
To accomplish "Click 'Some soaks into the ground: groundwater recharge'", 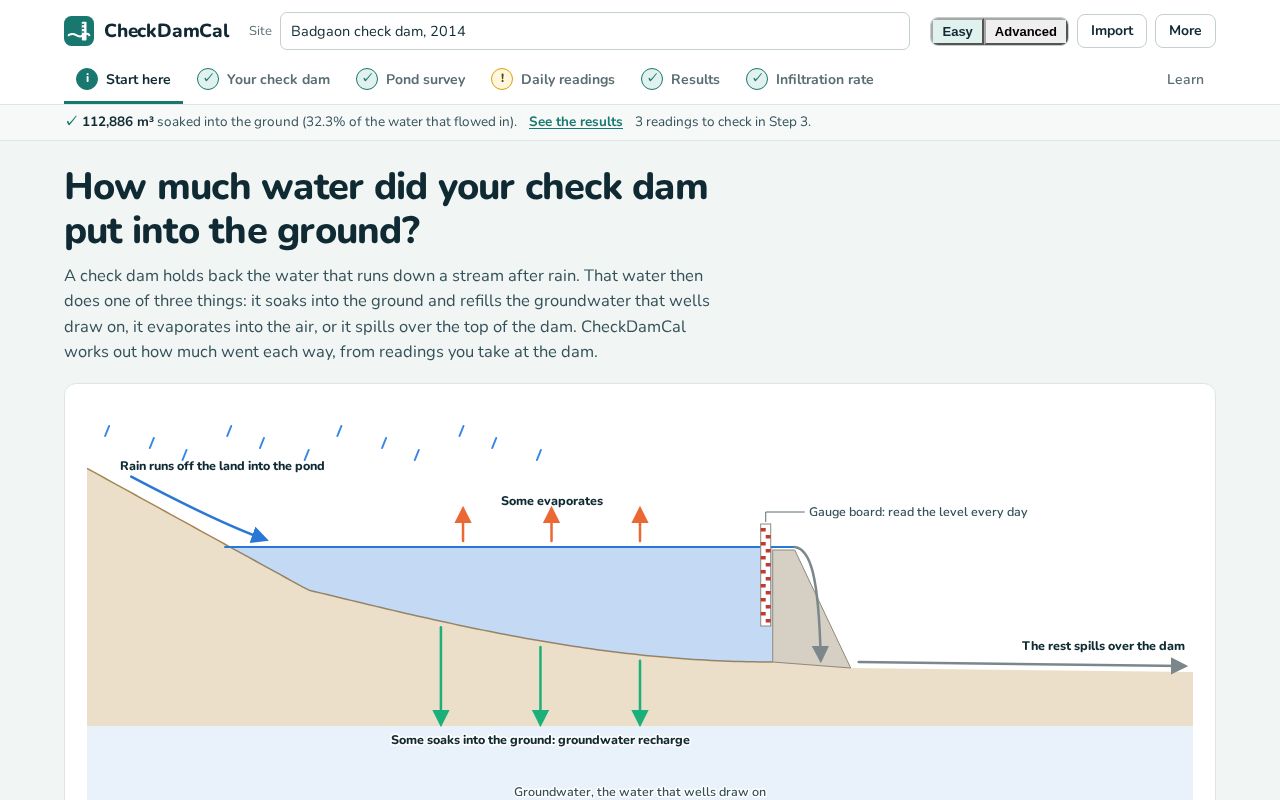I will tap(540, 740).
